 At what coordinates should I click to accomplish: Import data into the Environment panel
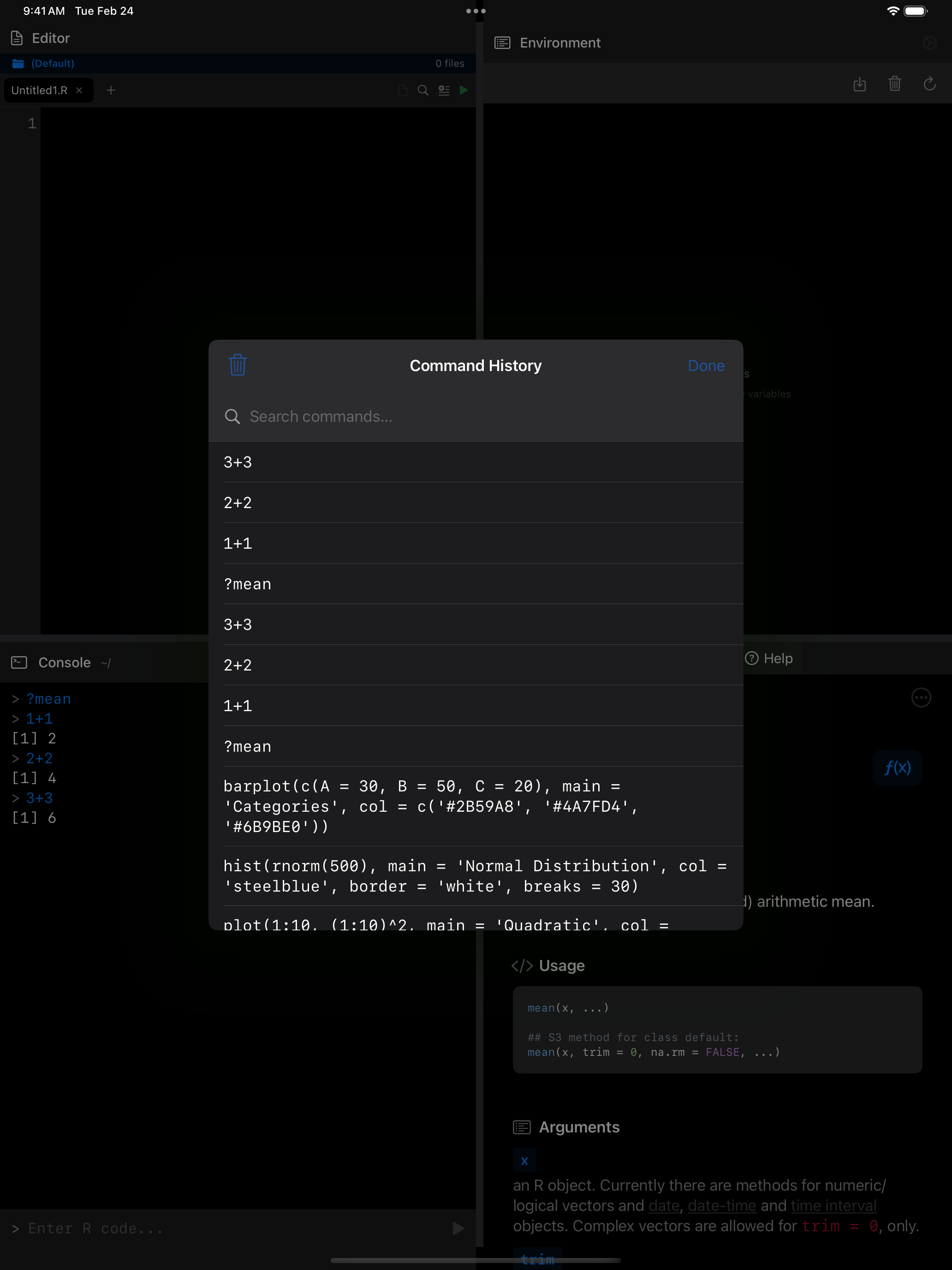[860, 84]
